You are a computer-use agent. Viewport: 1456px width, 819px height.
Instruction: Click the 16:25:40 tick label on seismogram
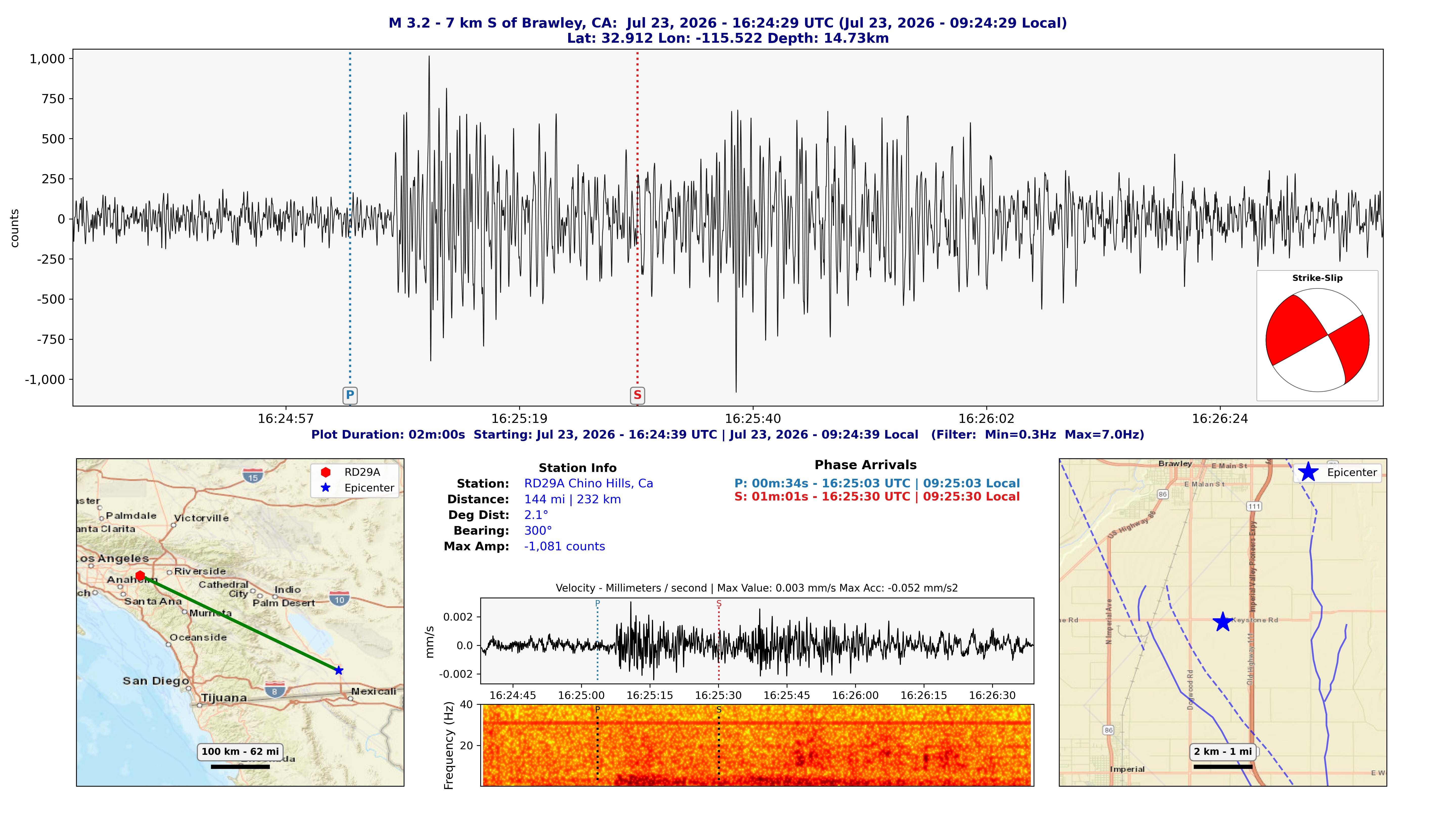[x=753, y=419]
